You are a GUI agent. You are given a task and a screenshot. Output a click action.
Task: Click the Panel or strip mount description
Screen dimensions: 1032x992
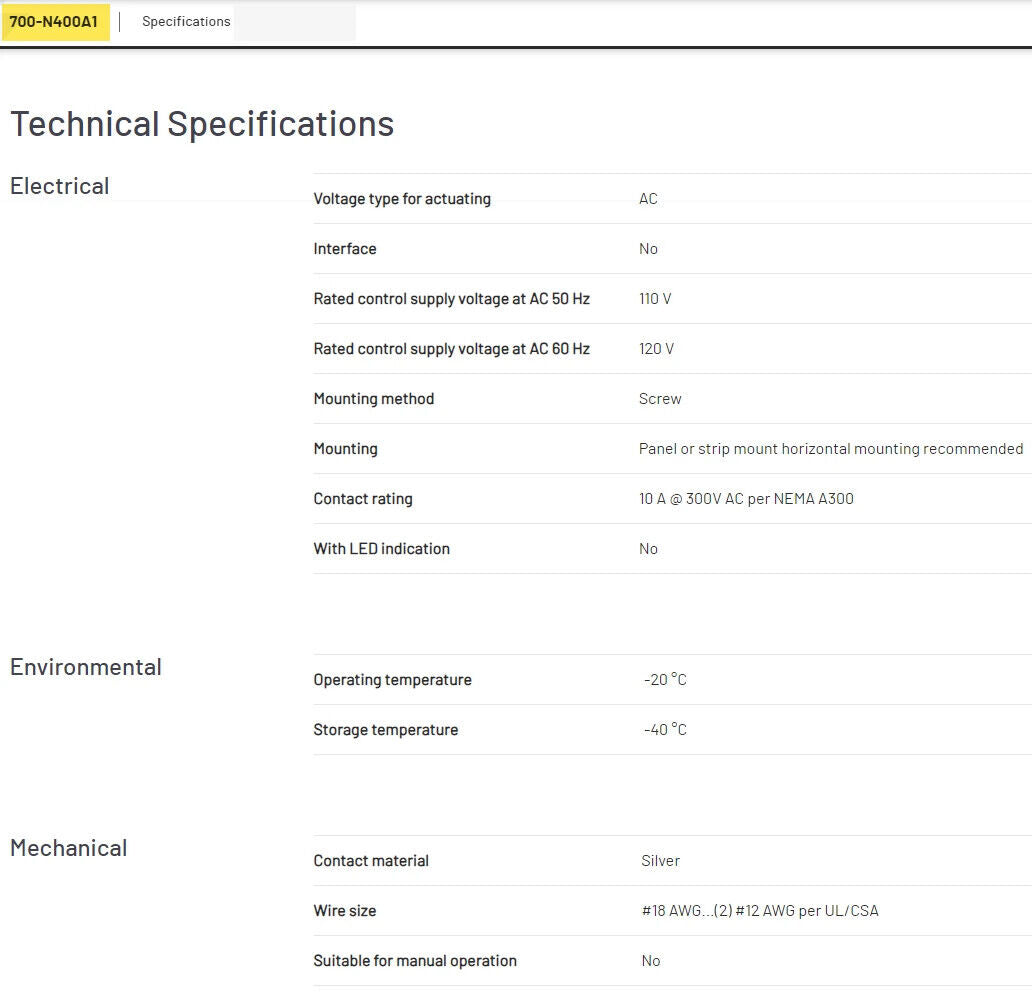[x=831, y=449]
